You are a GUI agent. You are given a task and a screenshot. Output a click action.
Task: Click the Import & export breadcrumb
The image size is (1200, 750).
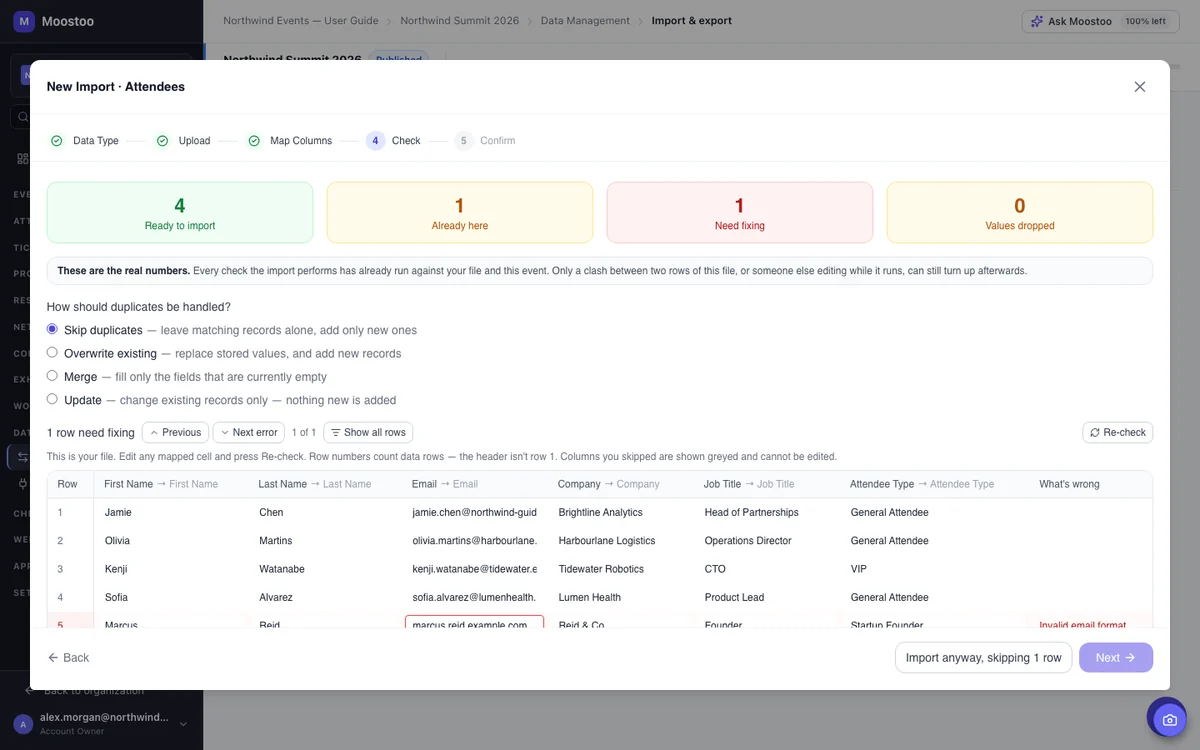[x=692, y=21]
